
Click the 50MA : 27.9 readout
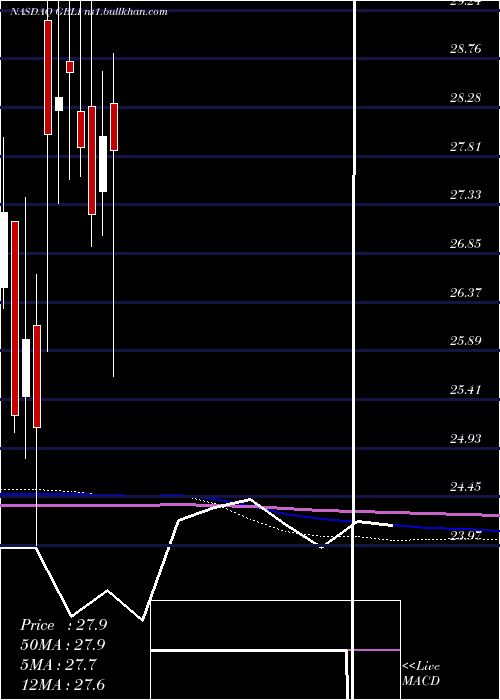pos(63,645)
